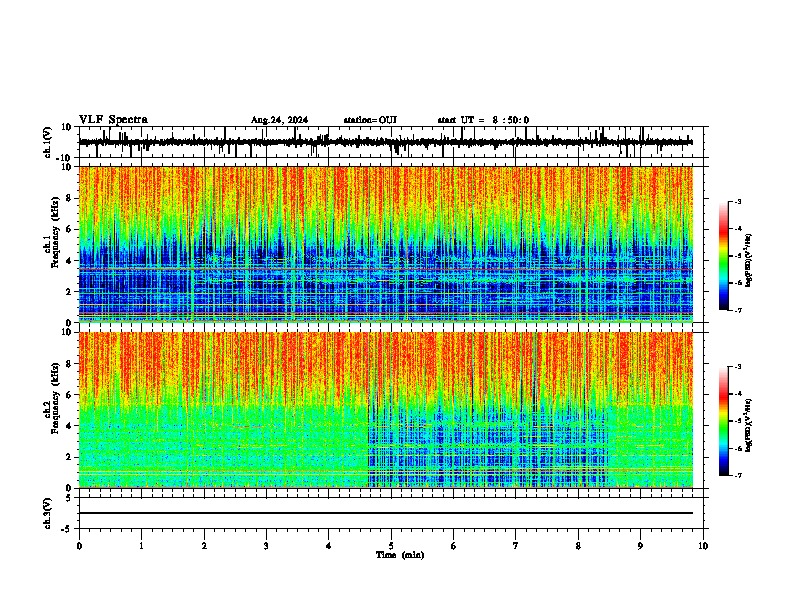
Task: Click the "-7" tick on the ch.2 colorbar
Action: point(738,475)
